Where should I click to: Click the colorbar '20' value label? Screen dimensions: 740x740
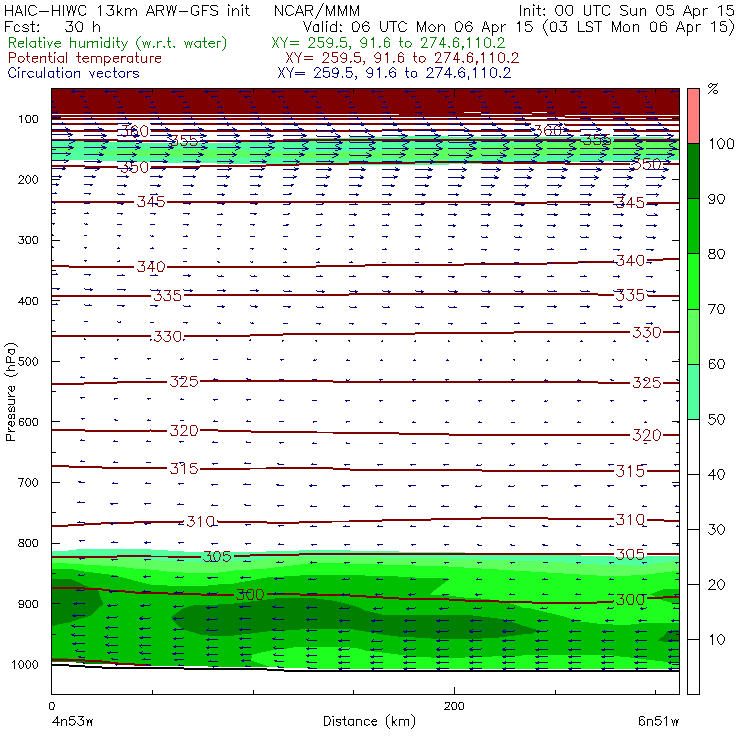(x=716, y=585)
